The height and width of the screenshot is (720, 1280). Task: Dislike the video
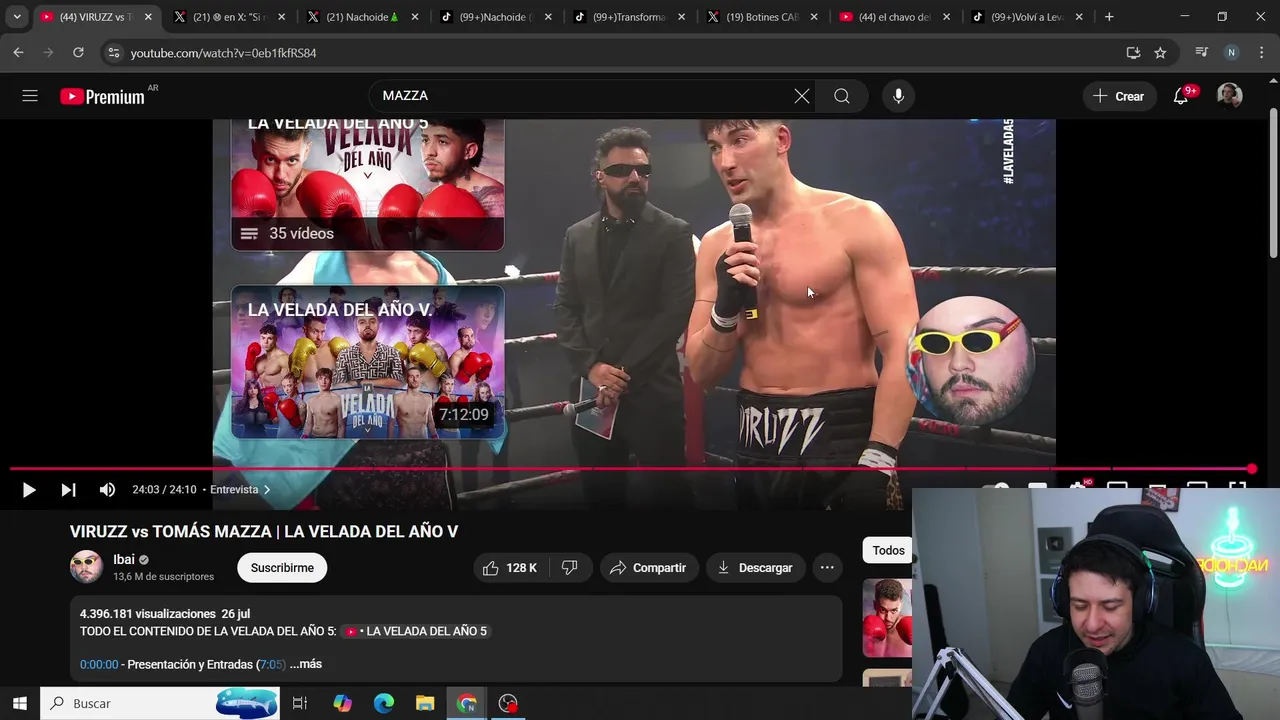(570, 568)
